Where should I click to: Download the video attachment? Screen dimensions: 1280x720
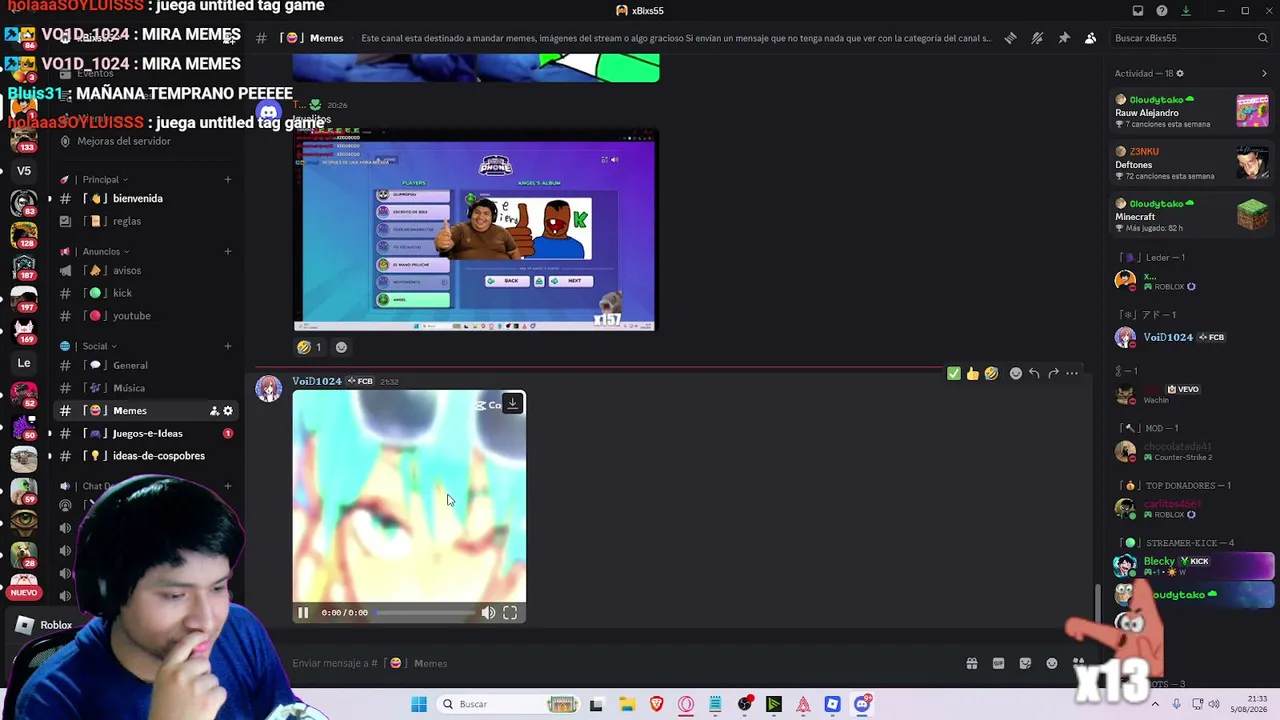512,404
